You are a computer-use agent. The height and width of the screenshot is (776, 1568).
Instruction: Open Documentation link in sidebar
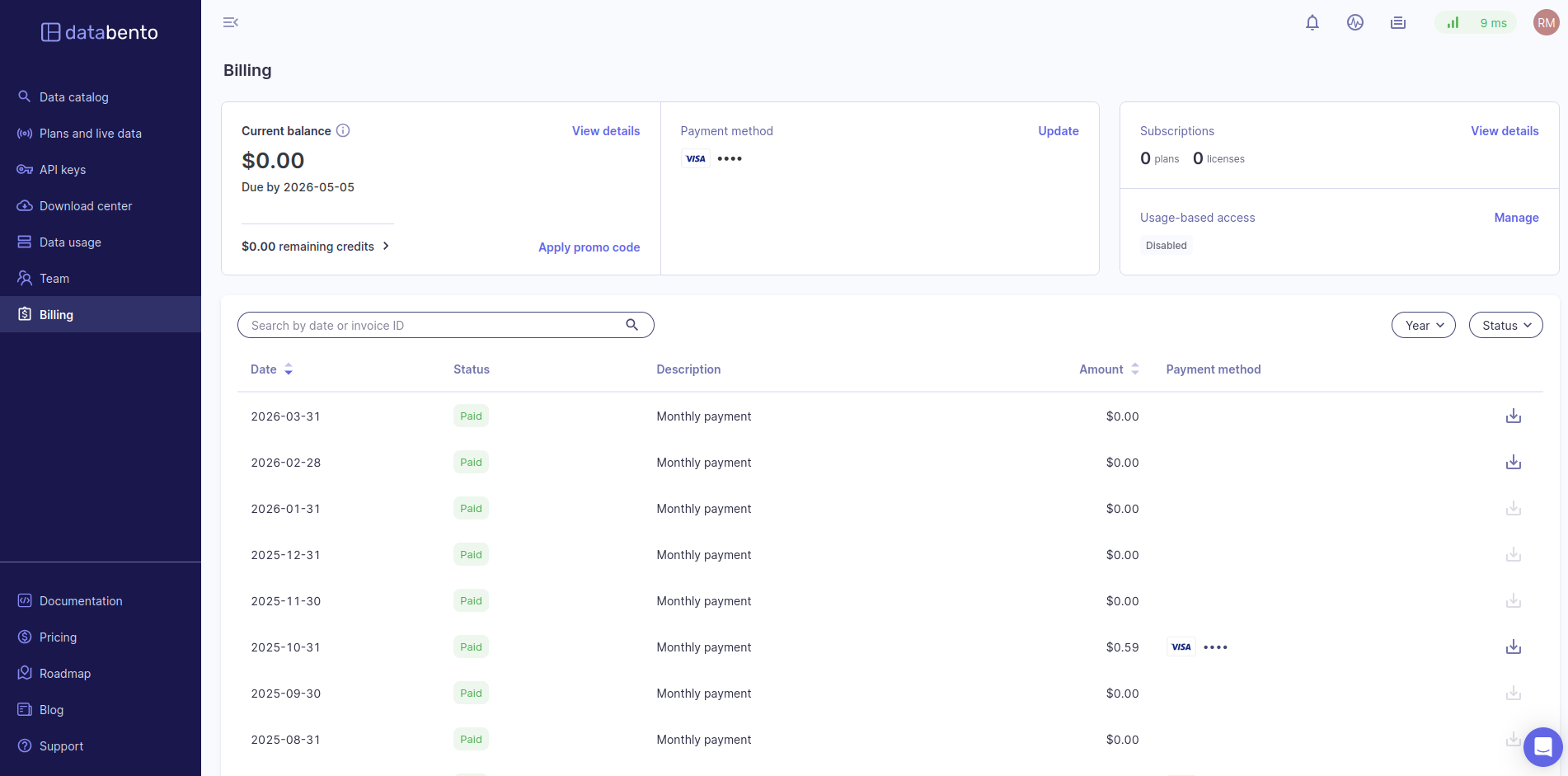101,601
